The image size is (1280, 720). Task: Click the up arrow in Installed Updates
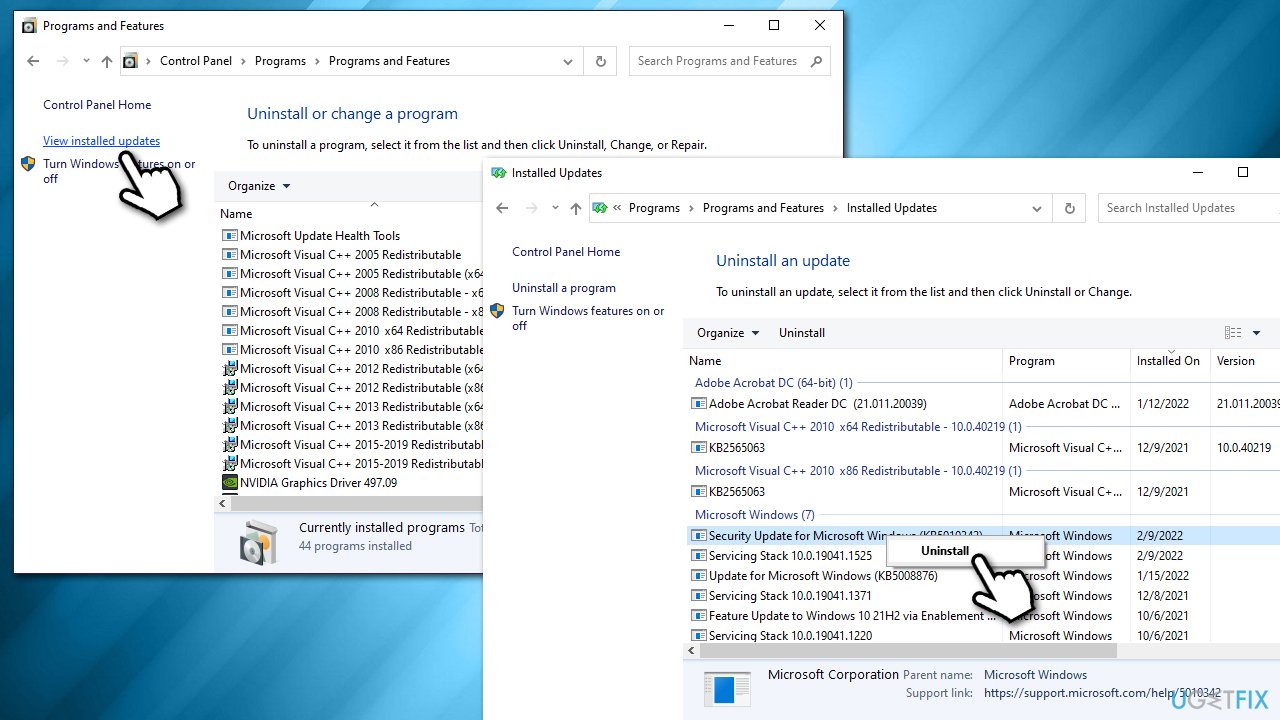[x=575, y=208]
